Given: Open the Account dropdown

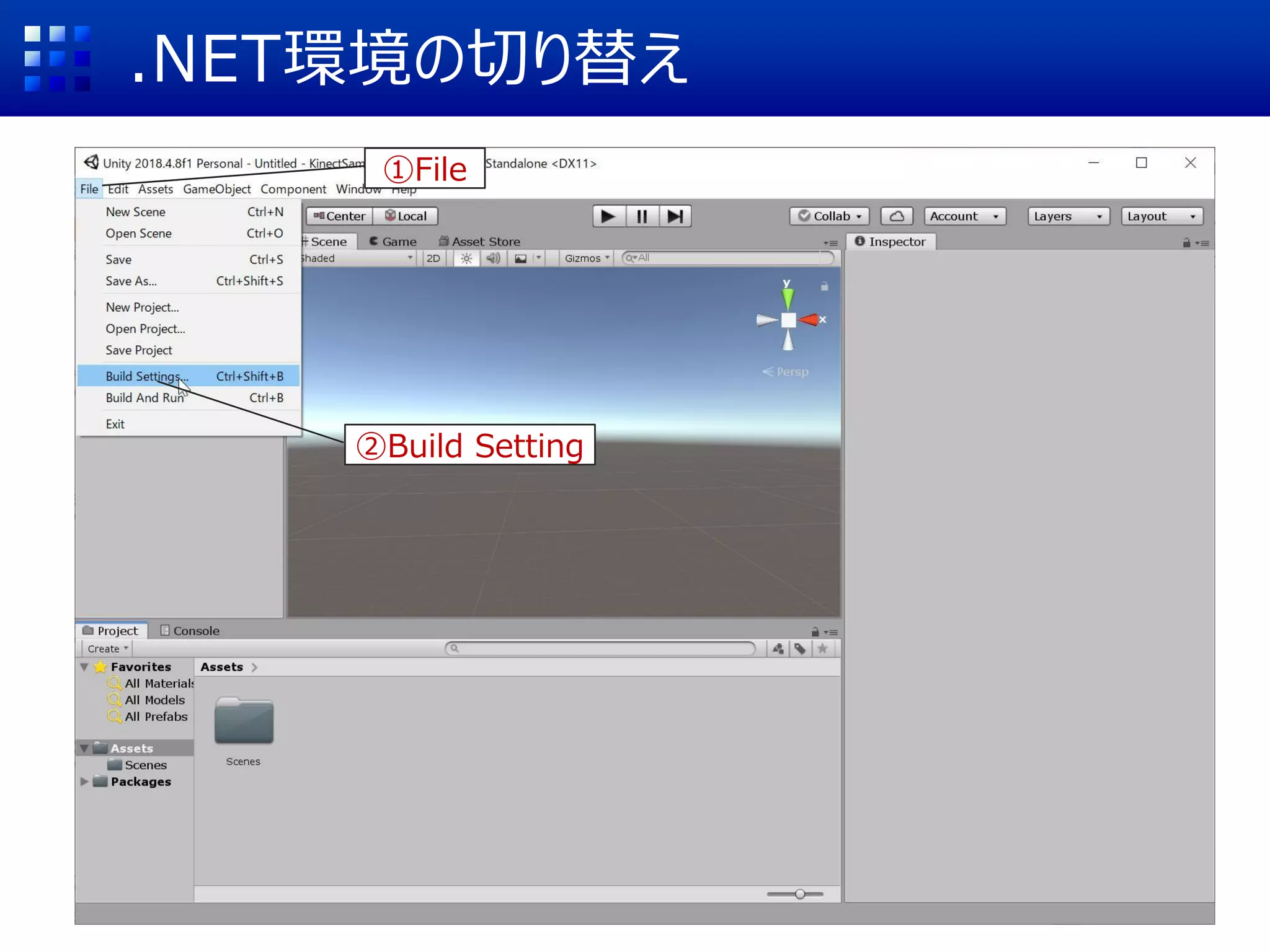Looking at the screenshot, I should coord(964,216).
